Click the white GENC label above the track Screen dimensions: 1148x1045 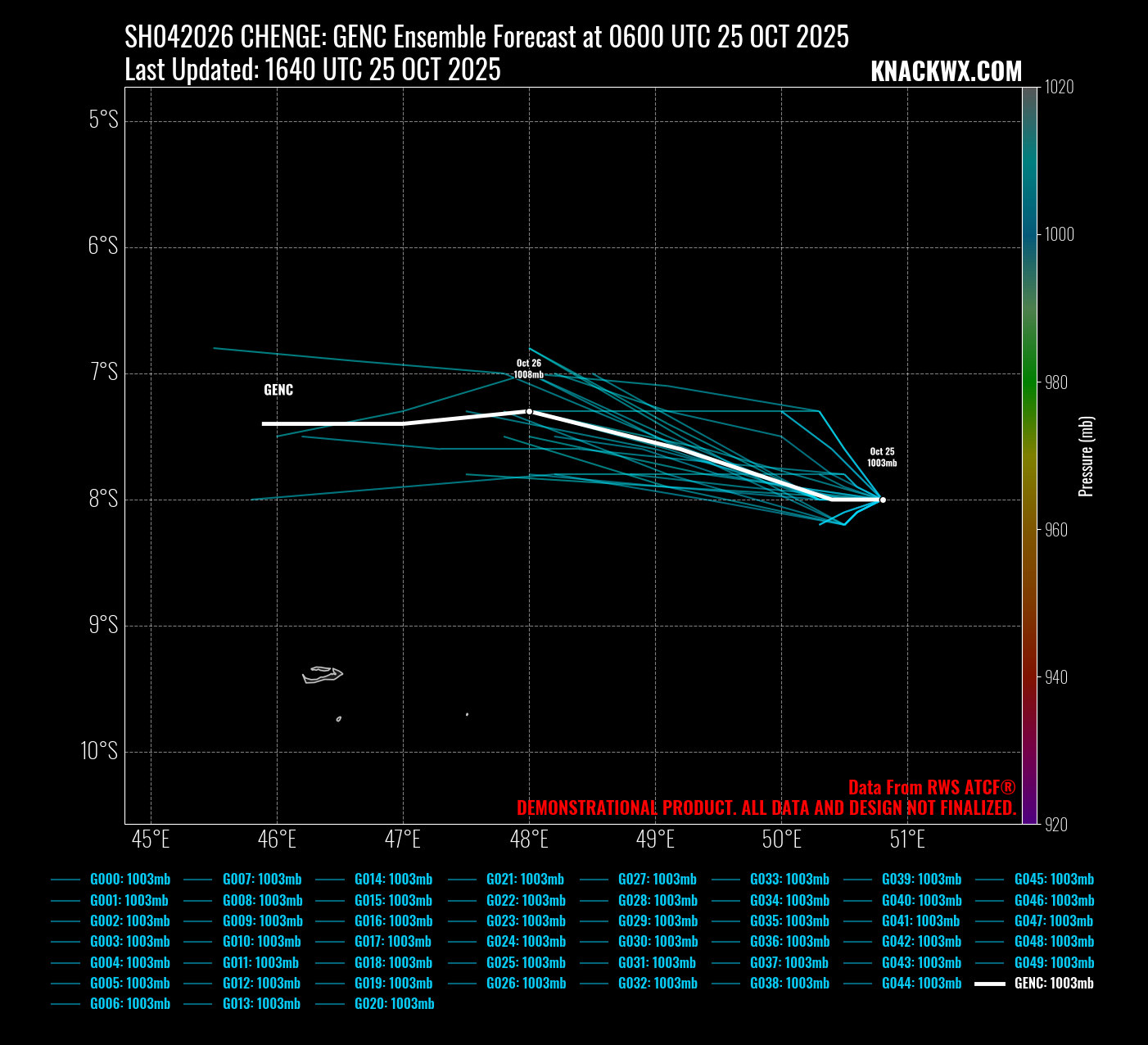click(278, 390)
